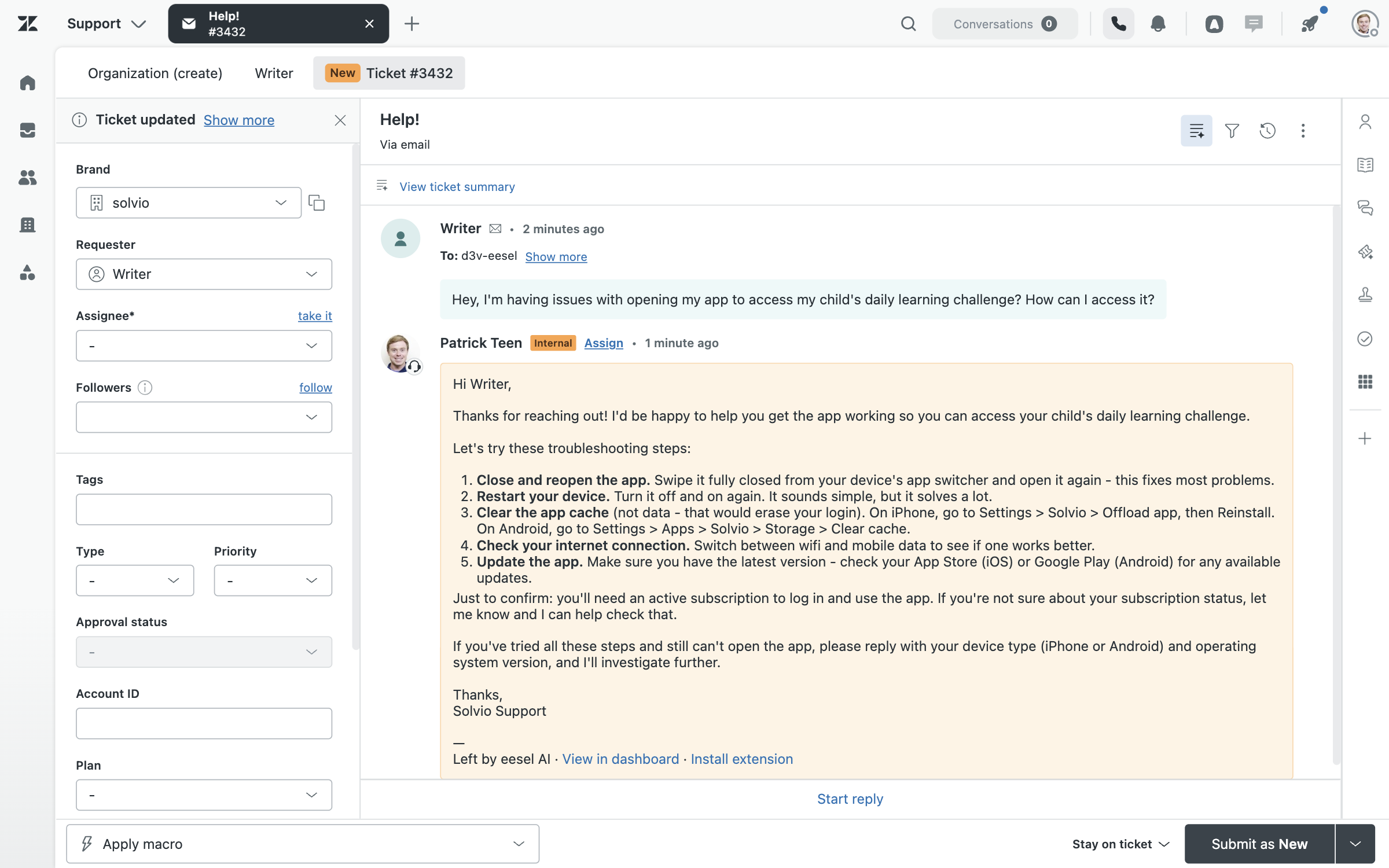The width and height of the screenshot is (1389, 868).
Task: Click View in dashboard link
Action: [x=620, y=759]
